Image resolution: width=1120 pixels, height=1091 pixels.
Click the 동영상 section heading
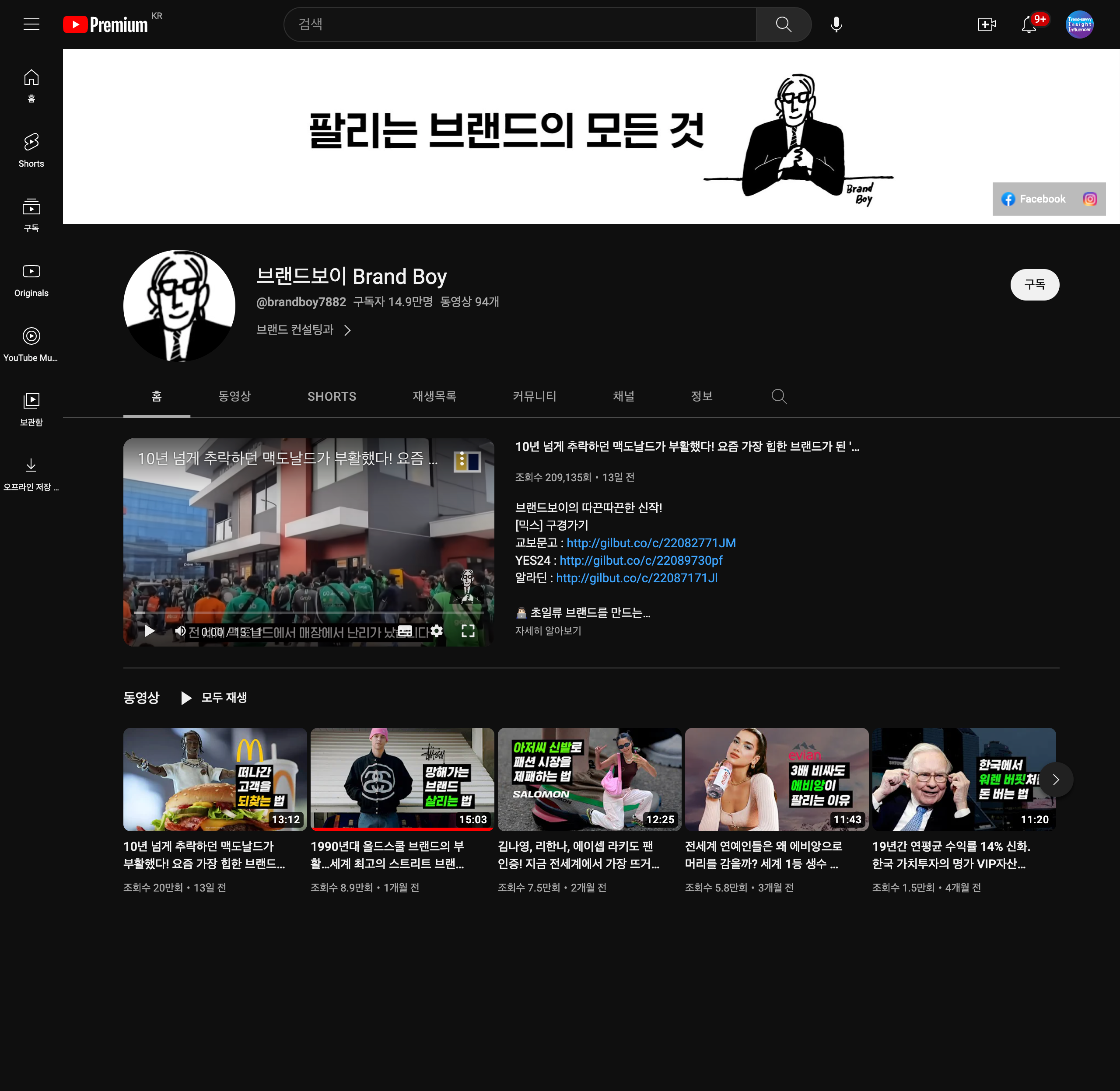point(141,697)
